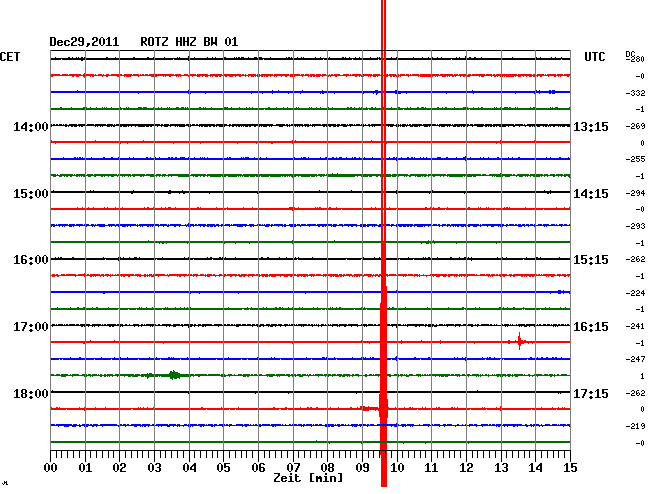Click the date label Dec29,2011
Viewport: 650px width, 494px height.
tap(84, 42)
